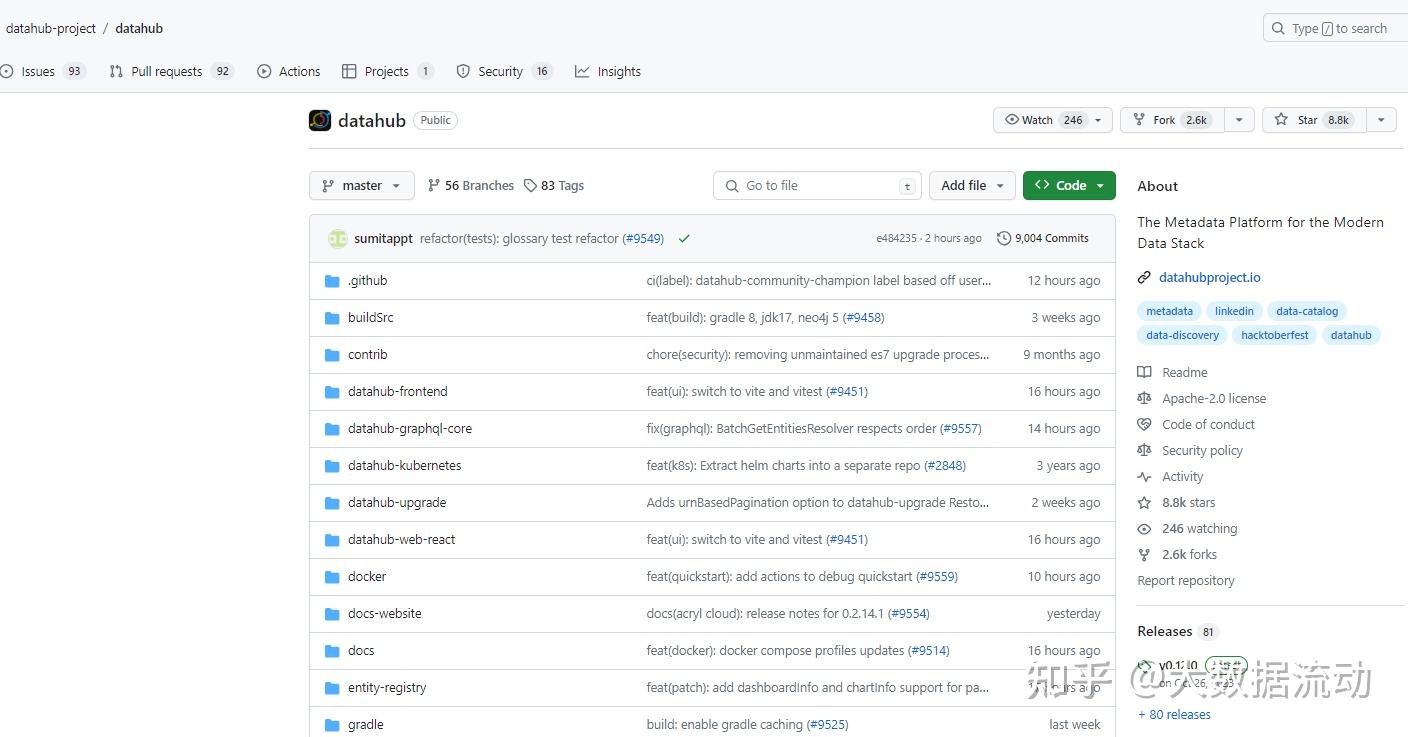
Task: Visit the datahubproject.io website link
Action: [1209, 277]
